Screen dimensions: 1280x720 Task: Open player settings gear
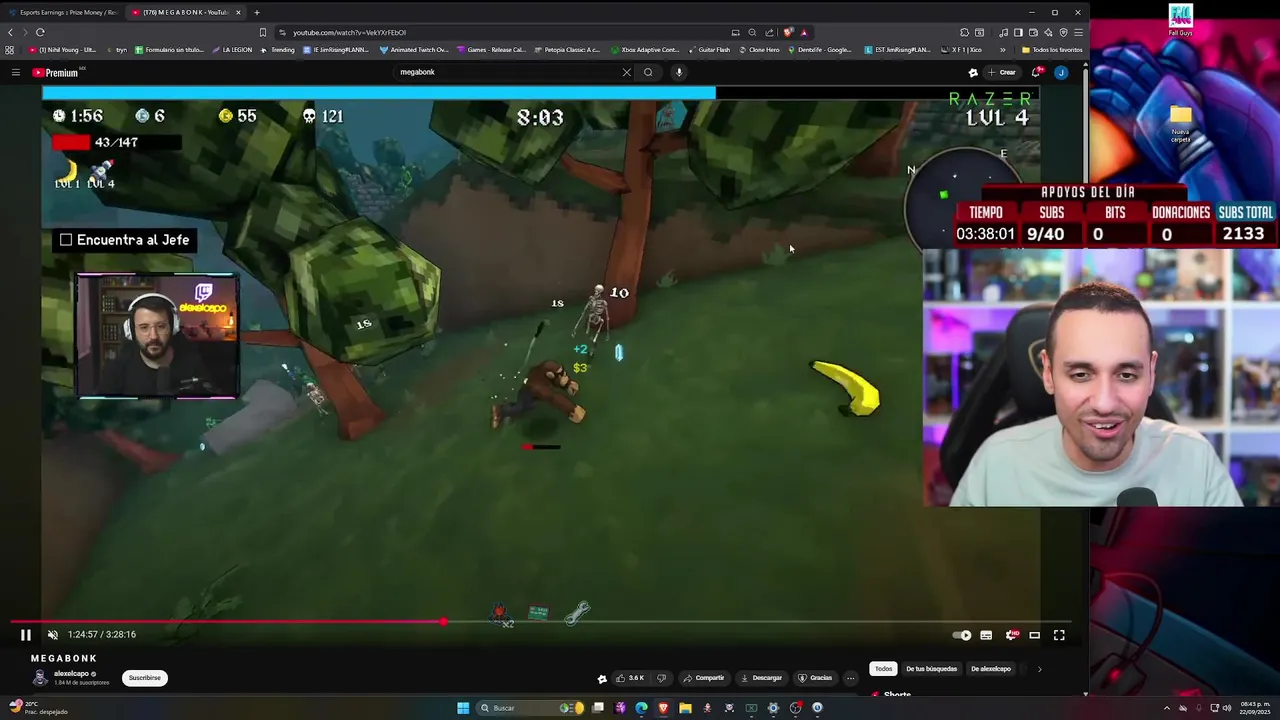[x=1010, y=635]
